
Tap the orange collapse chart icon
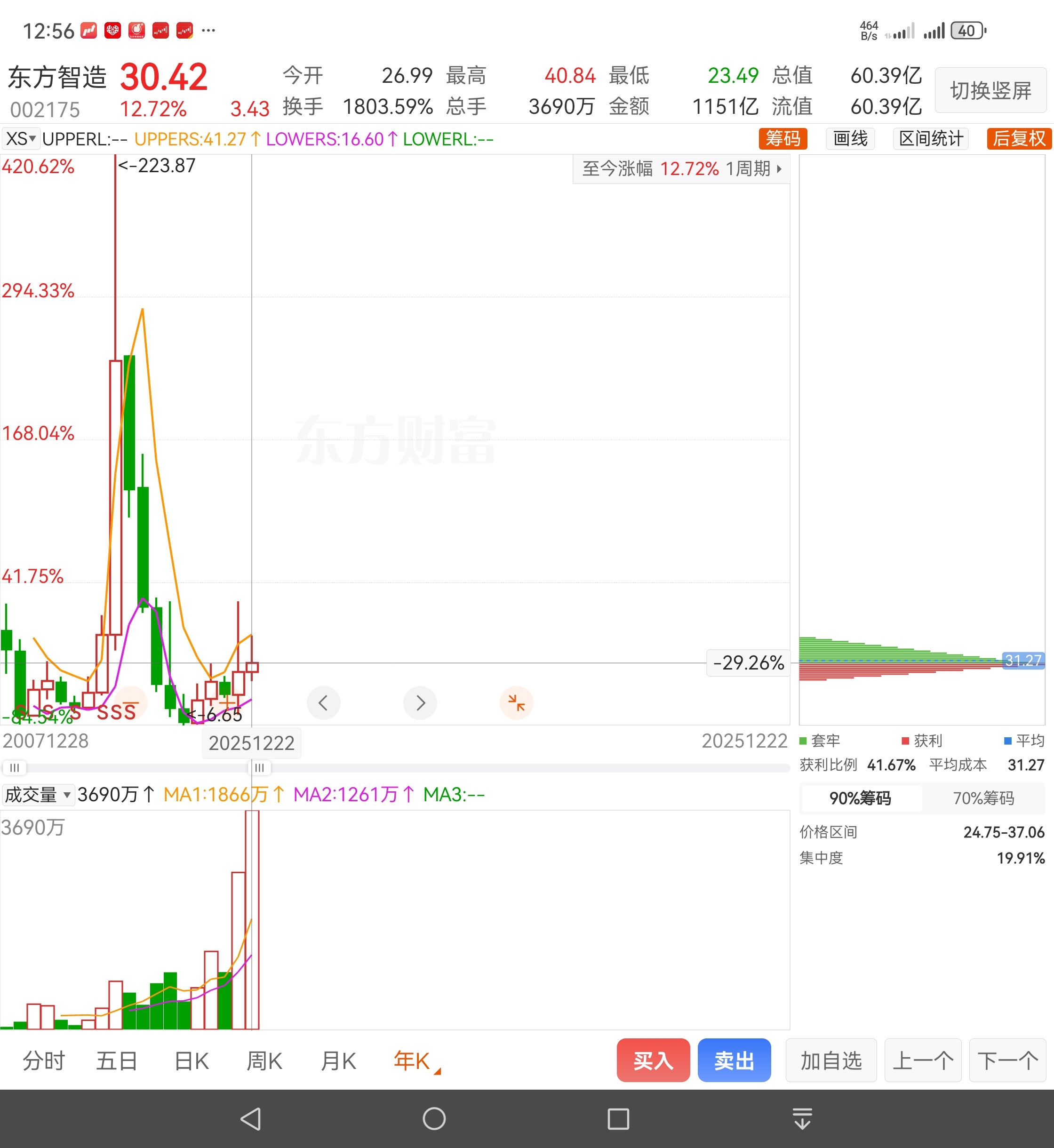pyautogui.click(x=516, y=702)
